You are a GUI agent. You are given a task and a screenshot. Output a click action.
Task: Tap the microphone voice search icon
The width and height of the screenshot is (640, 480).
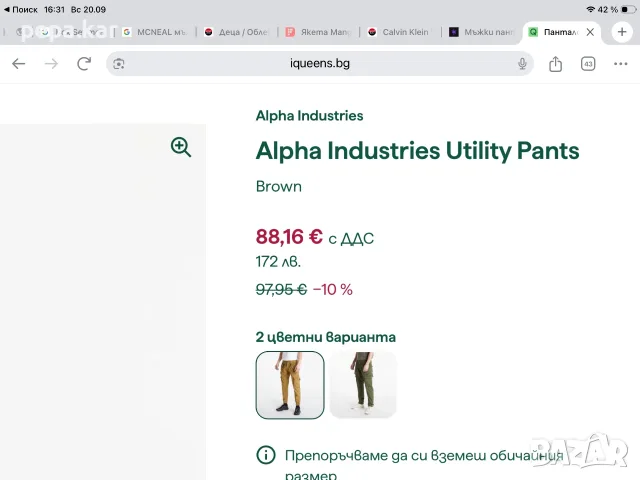(x=522, y=64)
